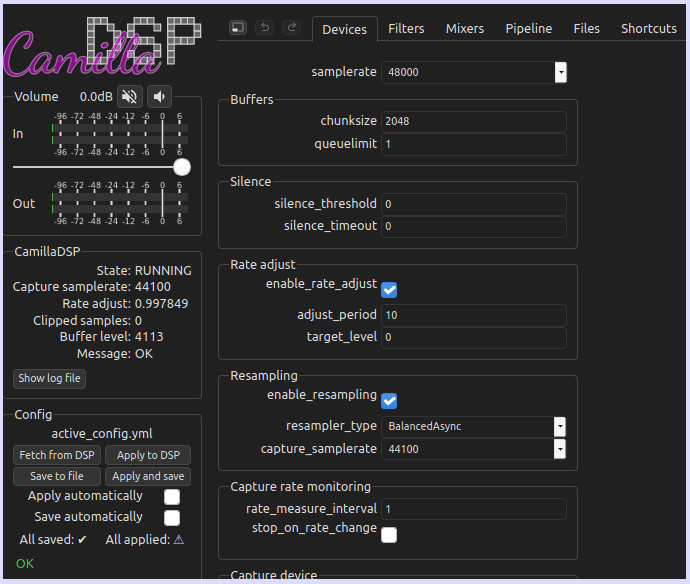Click the All applied warning triangle
This screenshot has width=690, height=584.
point(179,539)
